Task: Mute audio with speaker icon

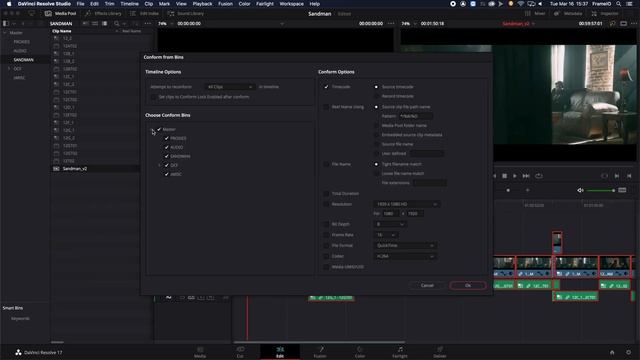Action: coord(580,190)
